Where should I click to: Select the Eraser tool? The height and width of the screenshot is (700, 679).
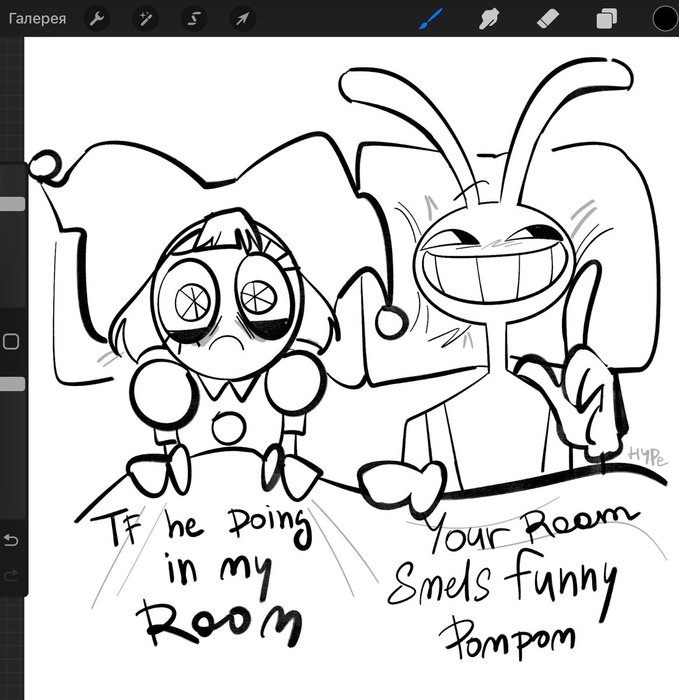coord(548,19)
